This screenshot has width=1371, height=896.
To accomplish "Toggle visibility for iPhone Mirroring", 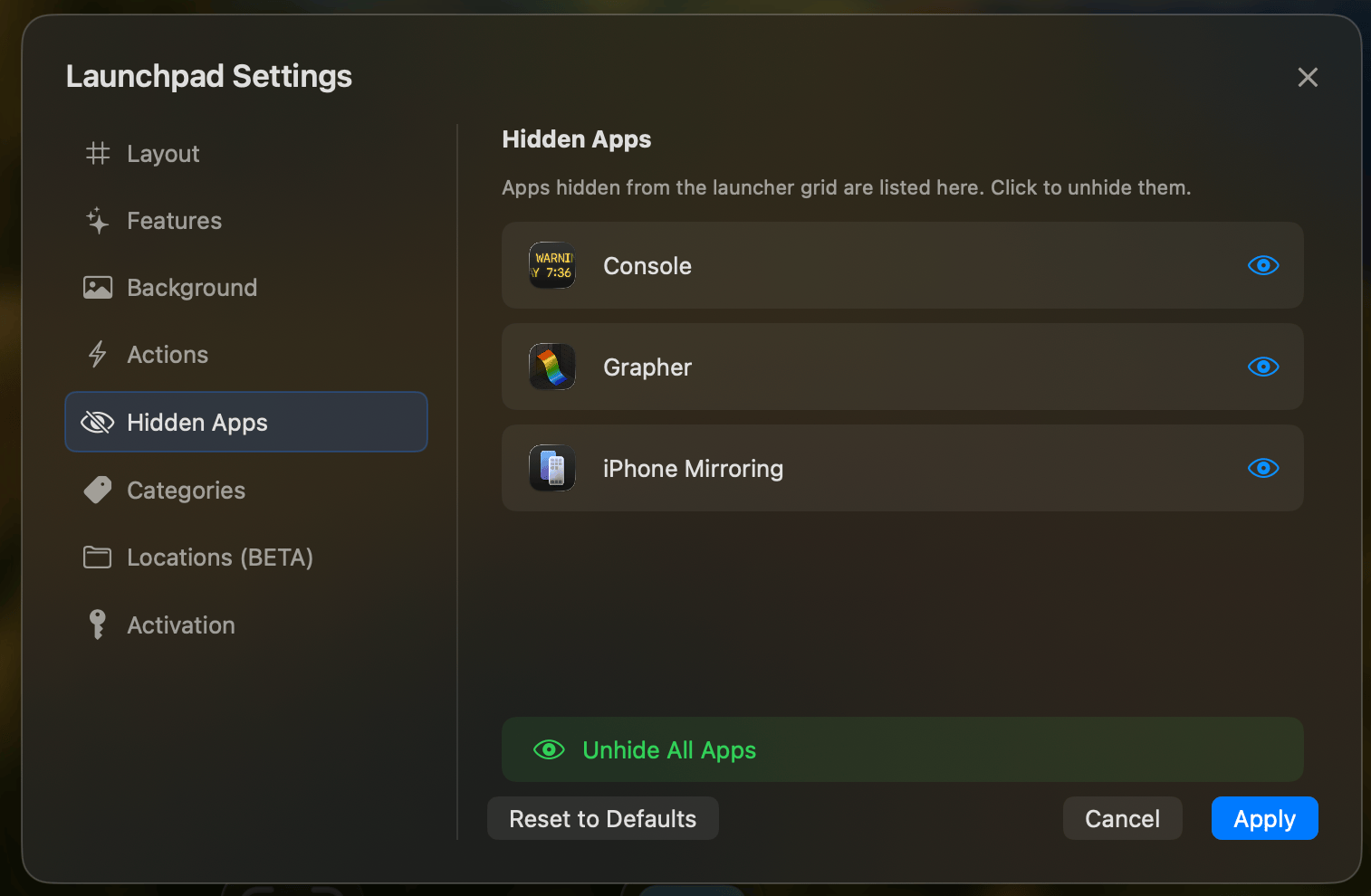I will click(x=1263, y=468).
